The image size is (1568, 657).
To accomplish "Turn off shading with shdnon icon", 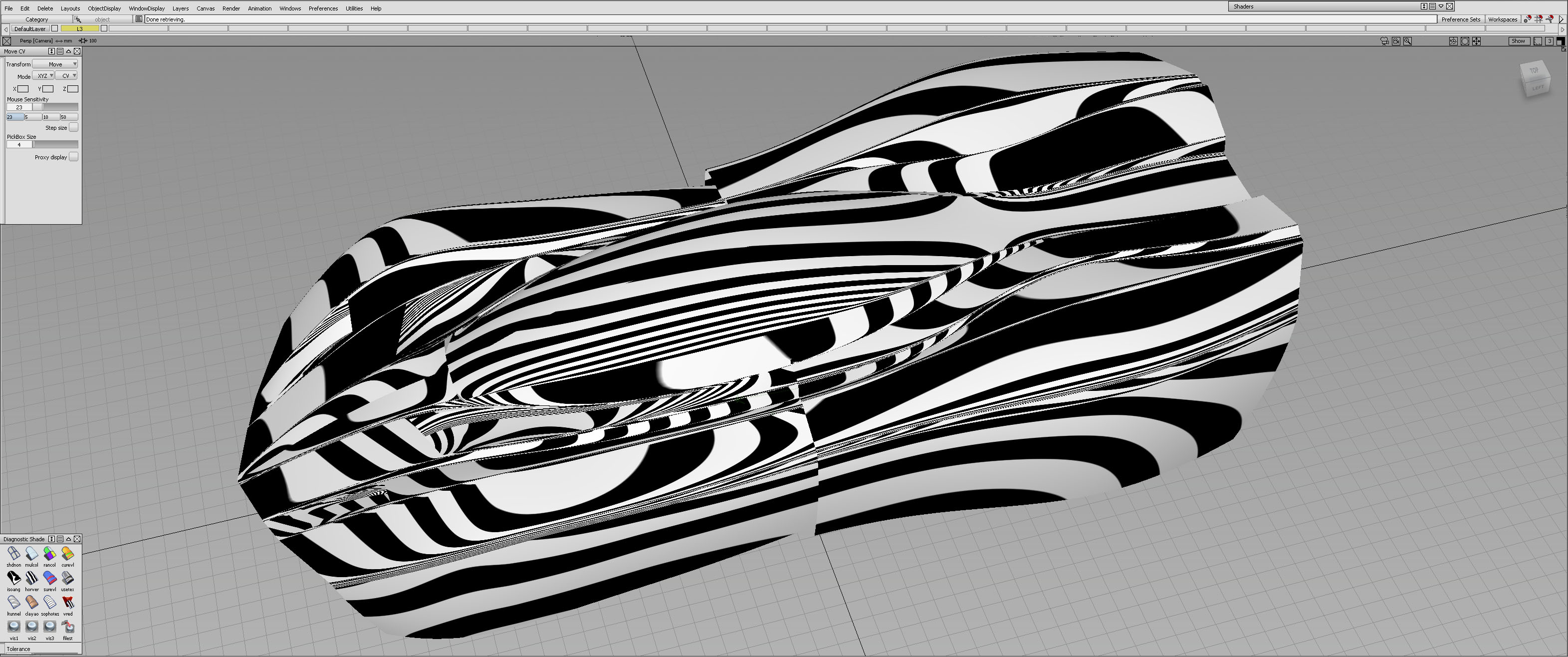I will tap(13, 554).
